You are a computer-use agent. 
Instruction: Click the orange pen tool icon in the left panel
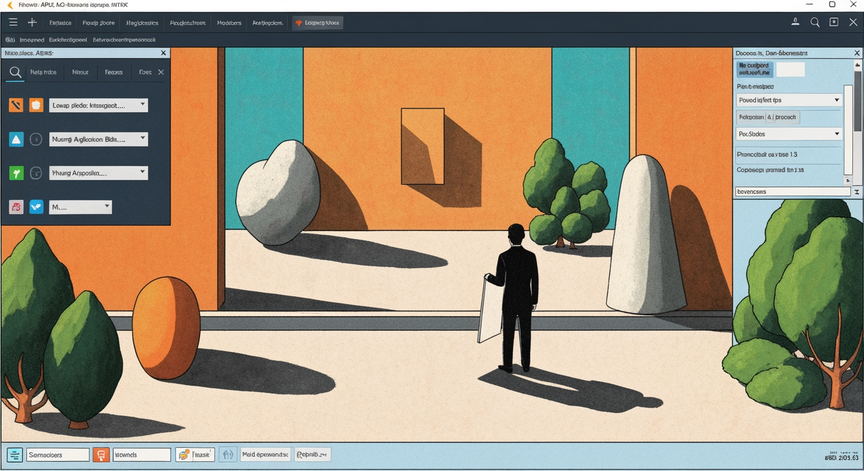(16, 105)
